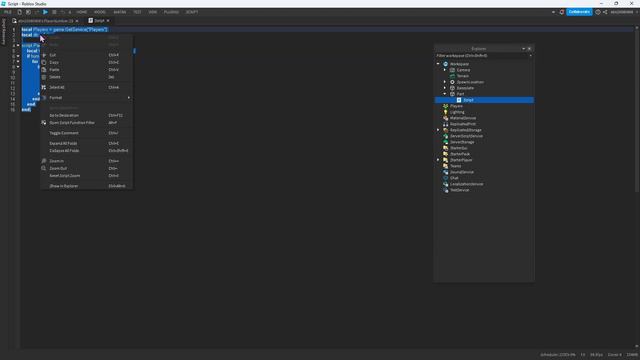The width and height of the screenshot is (640, 360).
Task: Expand the ReplicatedStorage node in Explorer
Action: tap(438, 130)
